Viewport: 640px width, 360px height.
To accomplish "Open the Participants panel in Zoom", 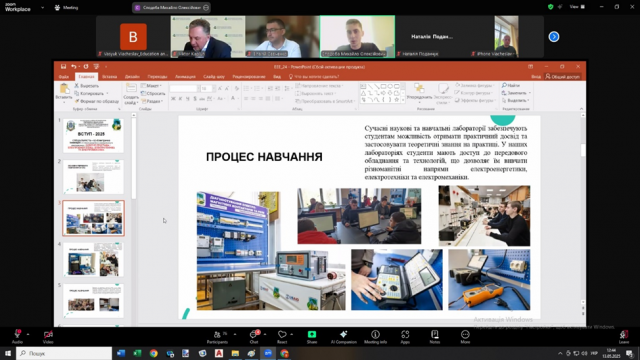I will pos(218,337).
